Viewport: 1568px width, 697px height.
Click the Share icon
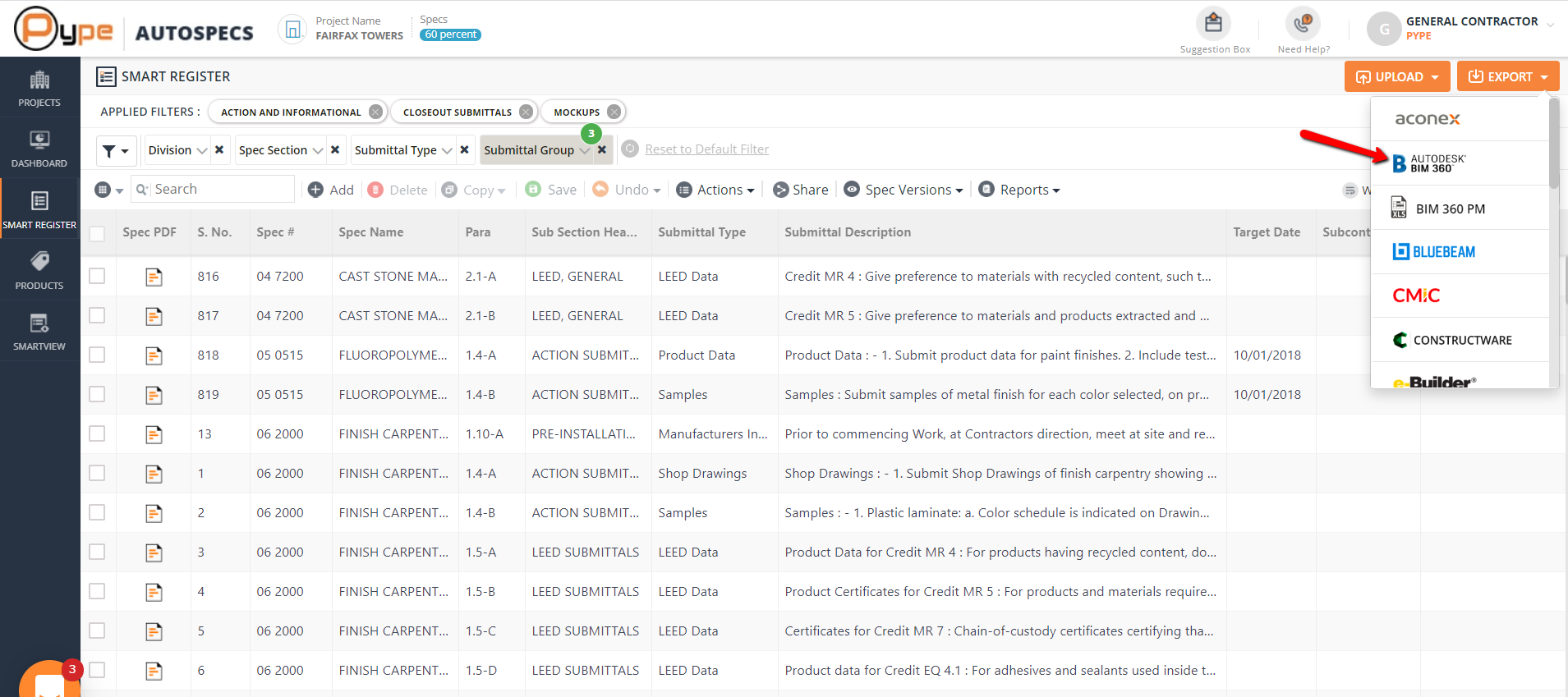tap(780, 190)
